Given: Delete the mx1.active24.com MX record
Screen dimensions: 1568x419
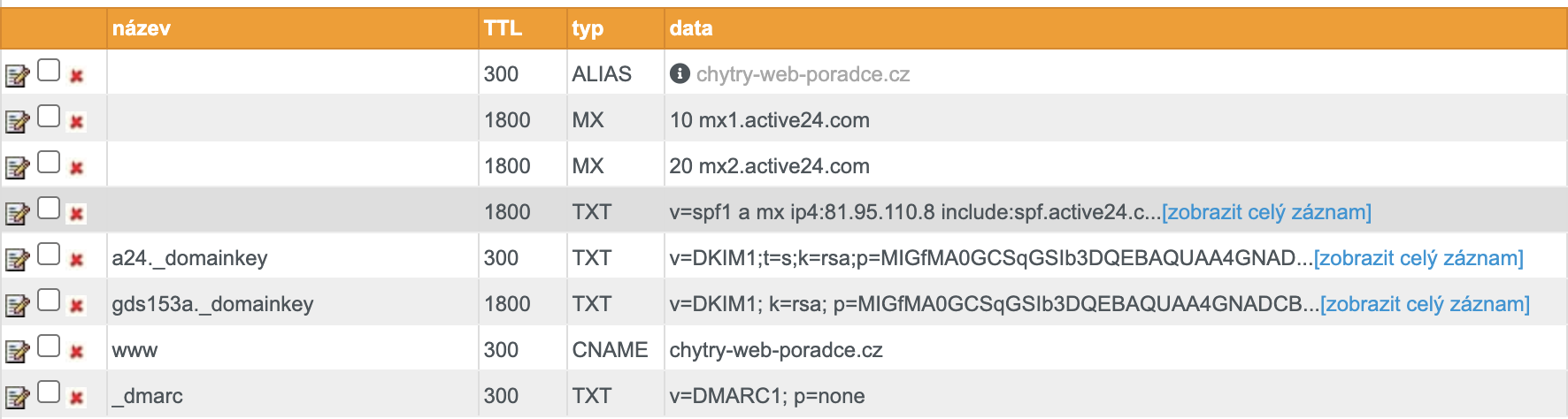Looking at the screenshot, I should pyautogui.click(x=77, y=122).
